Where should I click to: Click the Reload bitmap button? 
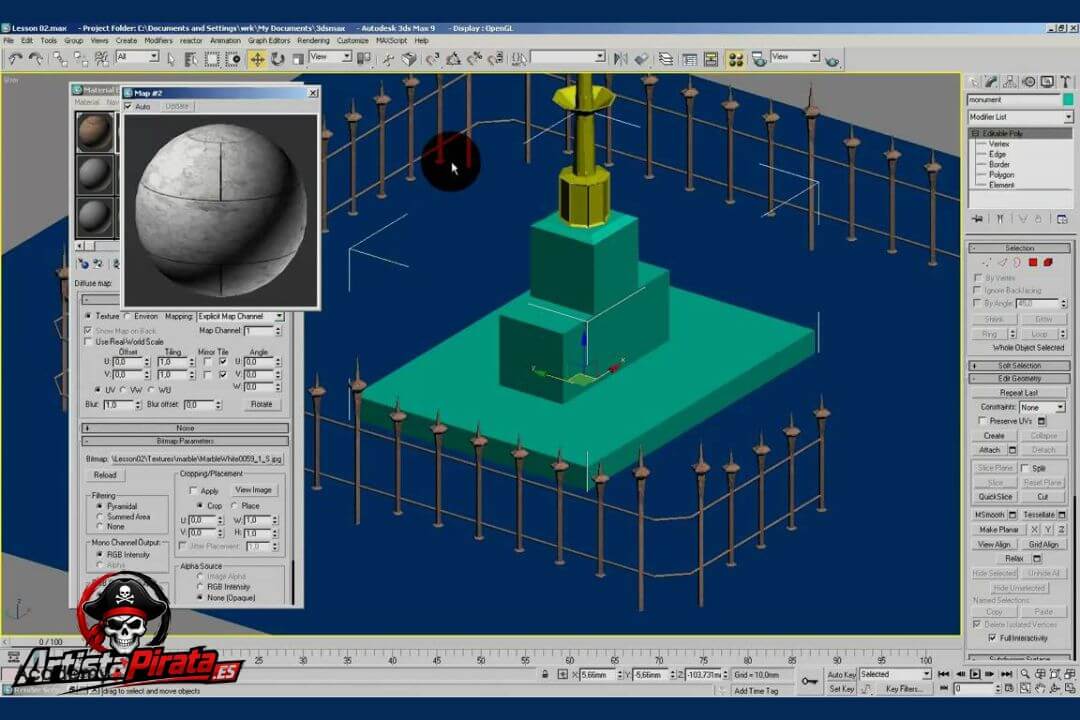[x=105, y=475]
